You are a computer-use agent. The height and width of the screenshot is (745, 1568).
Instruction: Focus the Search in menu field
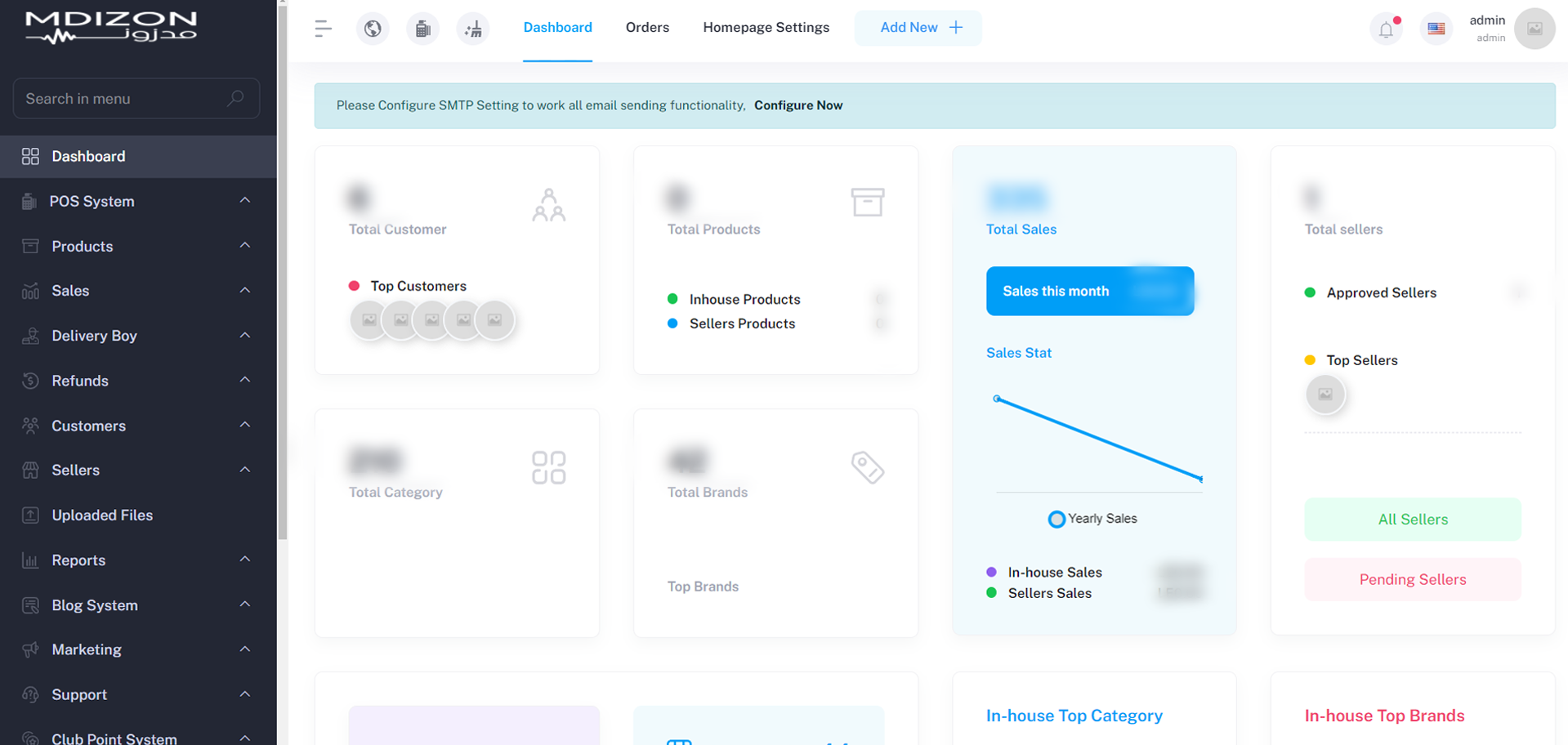point(123,99)
